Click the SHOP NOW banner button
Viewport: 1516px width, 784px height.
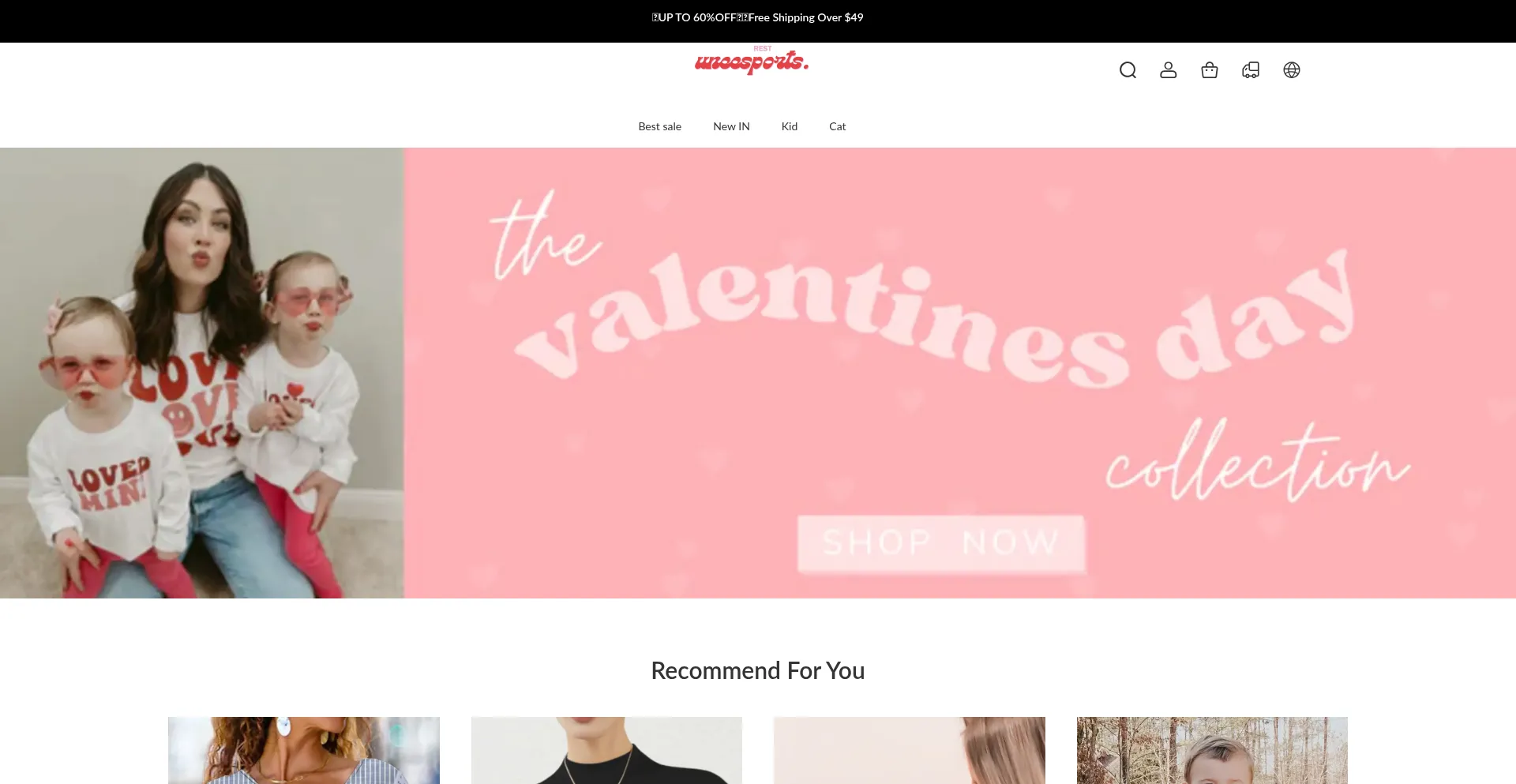(941, 543)
